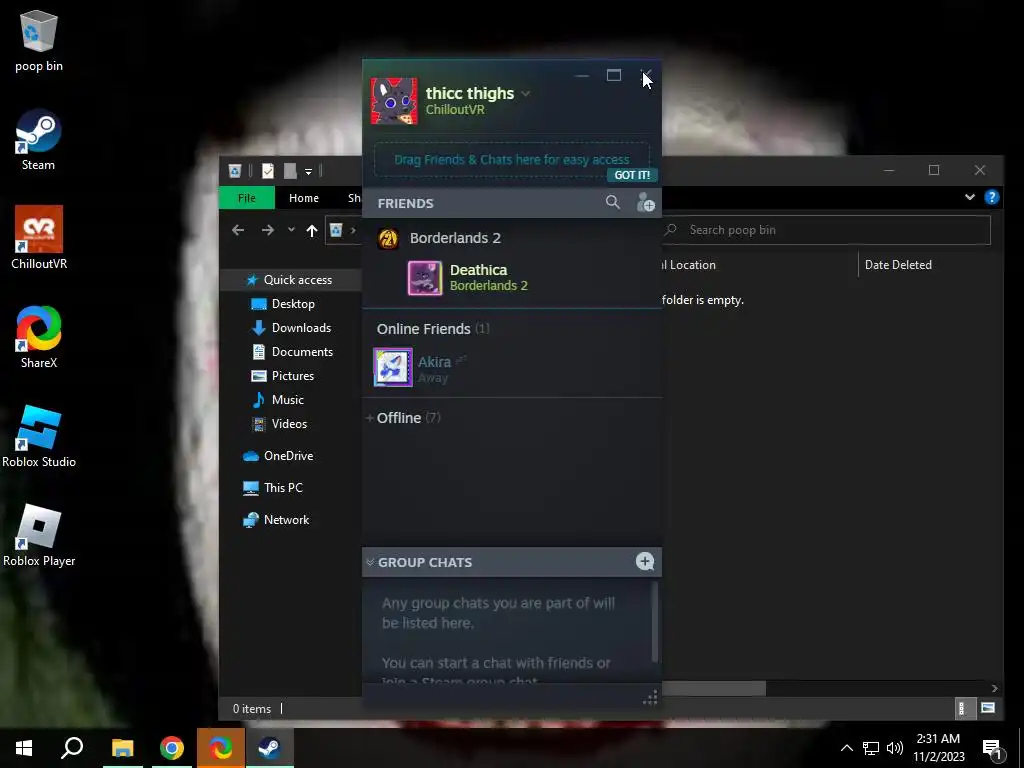Open Explorer Help question mark icon

click(x=991, y=197)
